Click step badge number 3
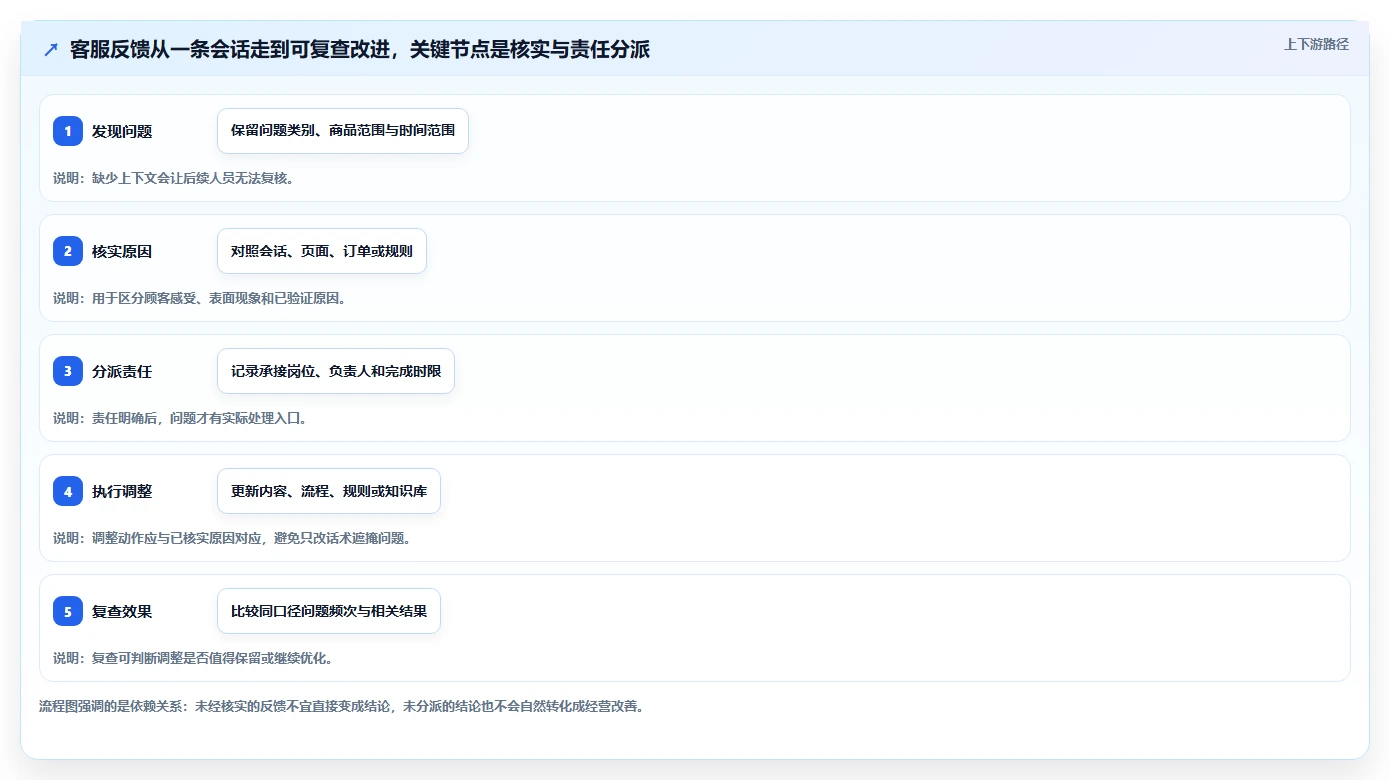The width and height of the screenshot is (1390, 780). (x=68, y=371)
